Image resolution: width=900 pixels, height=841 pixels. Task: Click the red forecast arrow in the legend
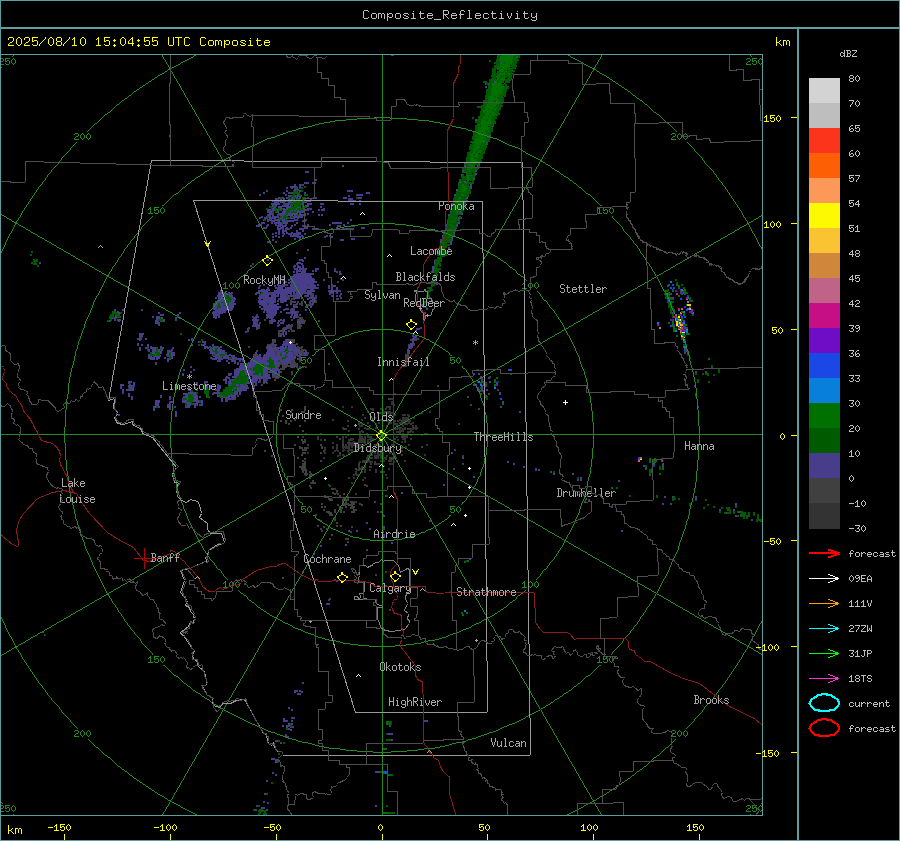824,553
